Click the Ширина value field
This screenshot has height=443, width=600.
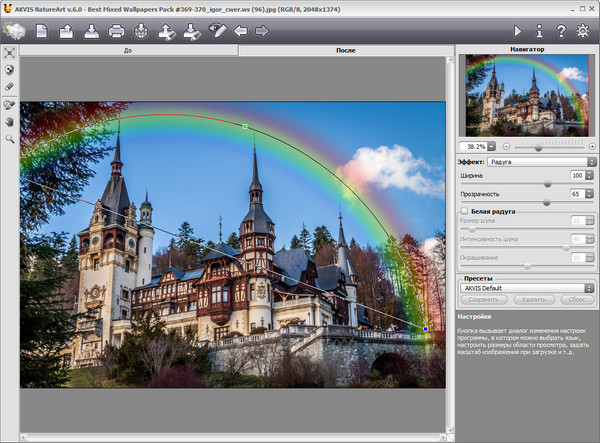click(576, 175)
